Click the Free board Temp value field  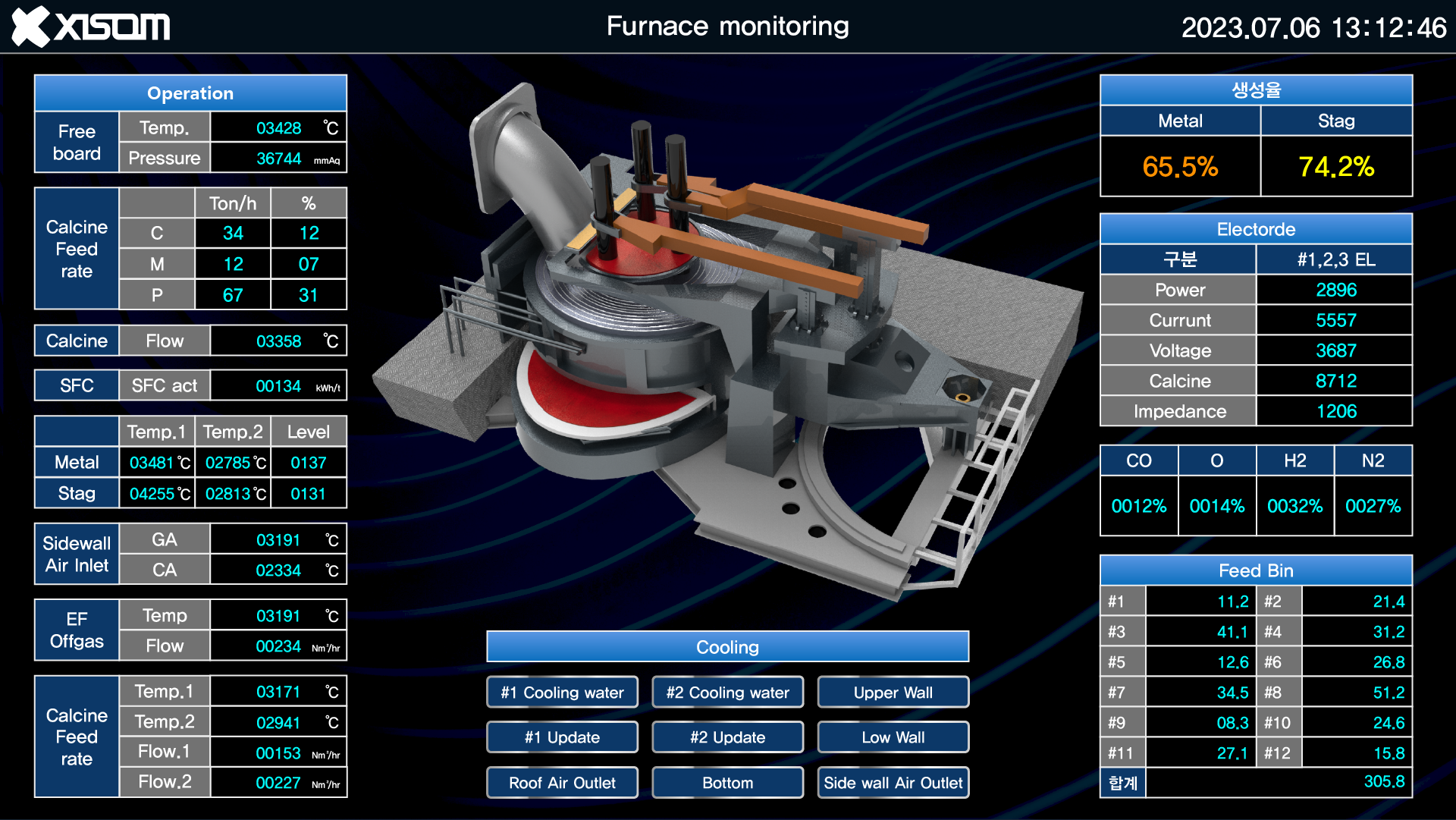coord(278,128)
